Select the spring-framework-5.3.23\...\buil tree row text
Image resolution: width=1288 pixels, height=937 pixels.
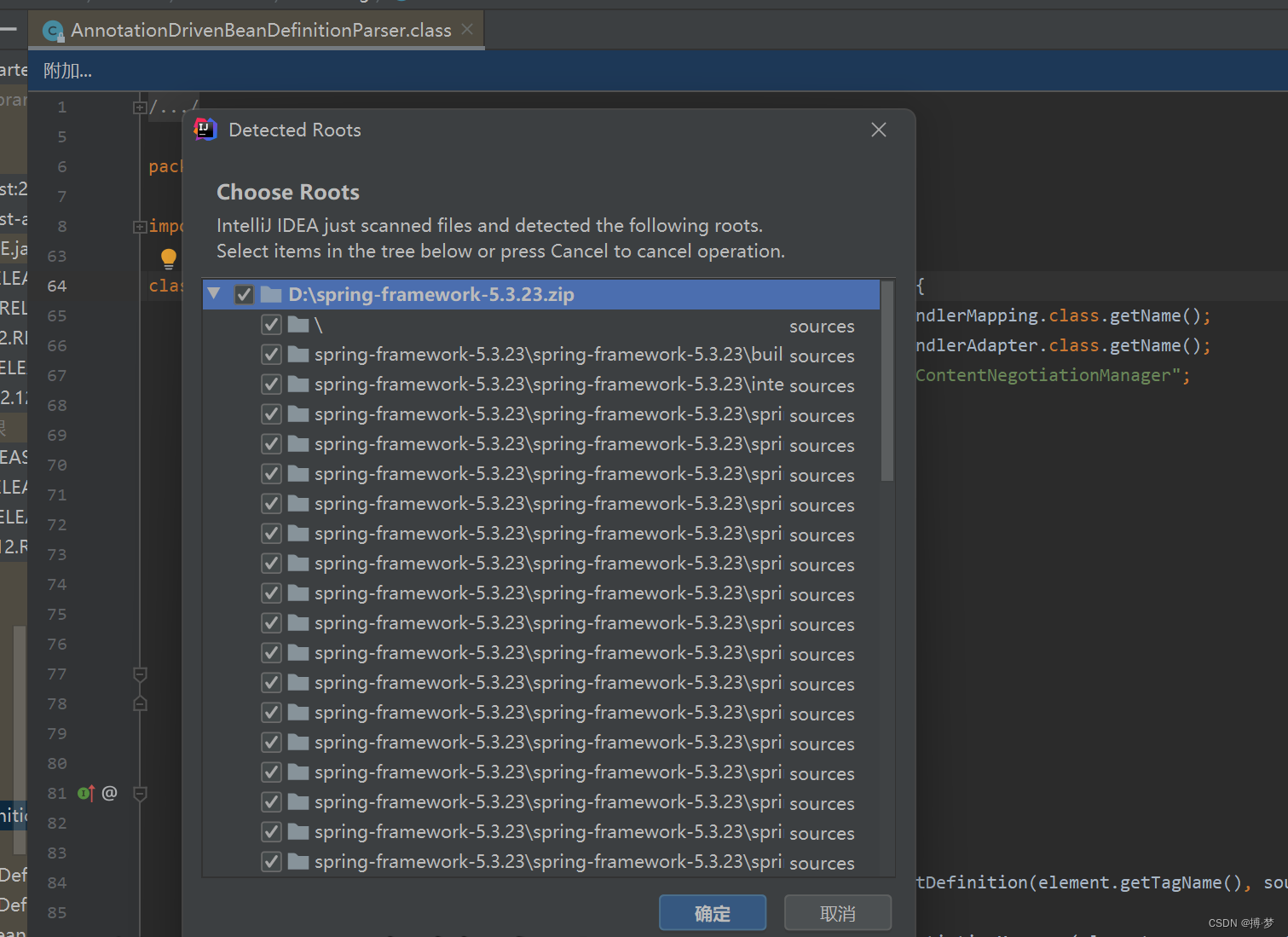click(x=548, y=355)
